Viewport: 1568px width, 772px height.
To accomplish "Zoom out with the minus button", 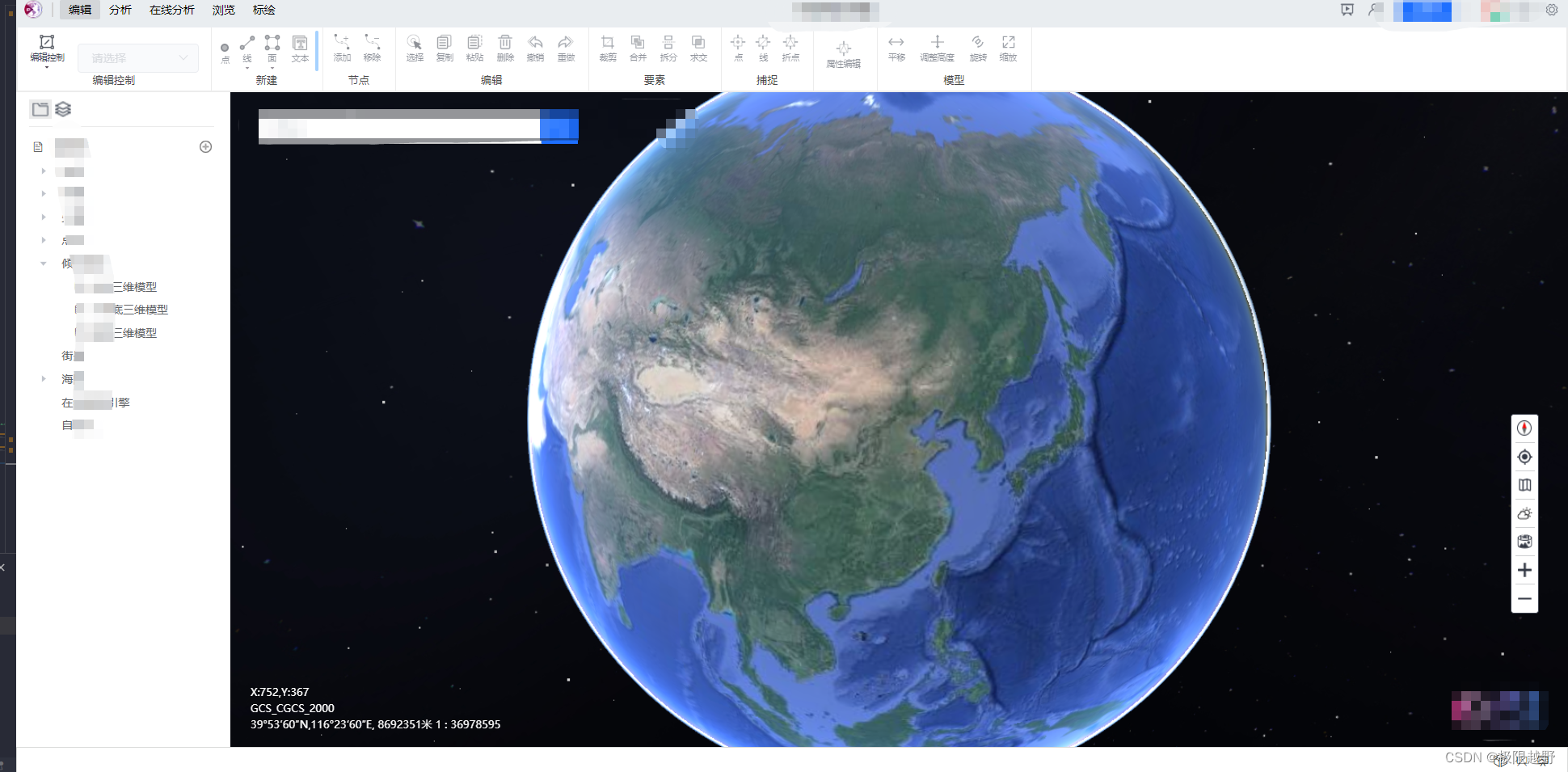I will click(1524, 599).
